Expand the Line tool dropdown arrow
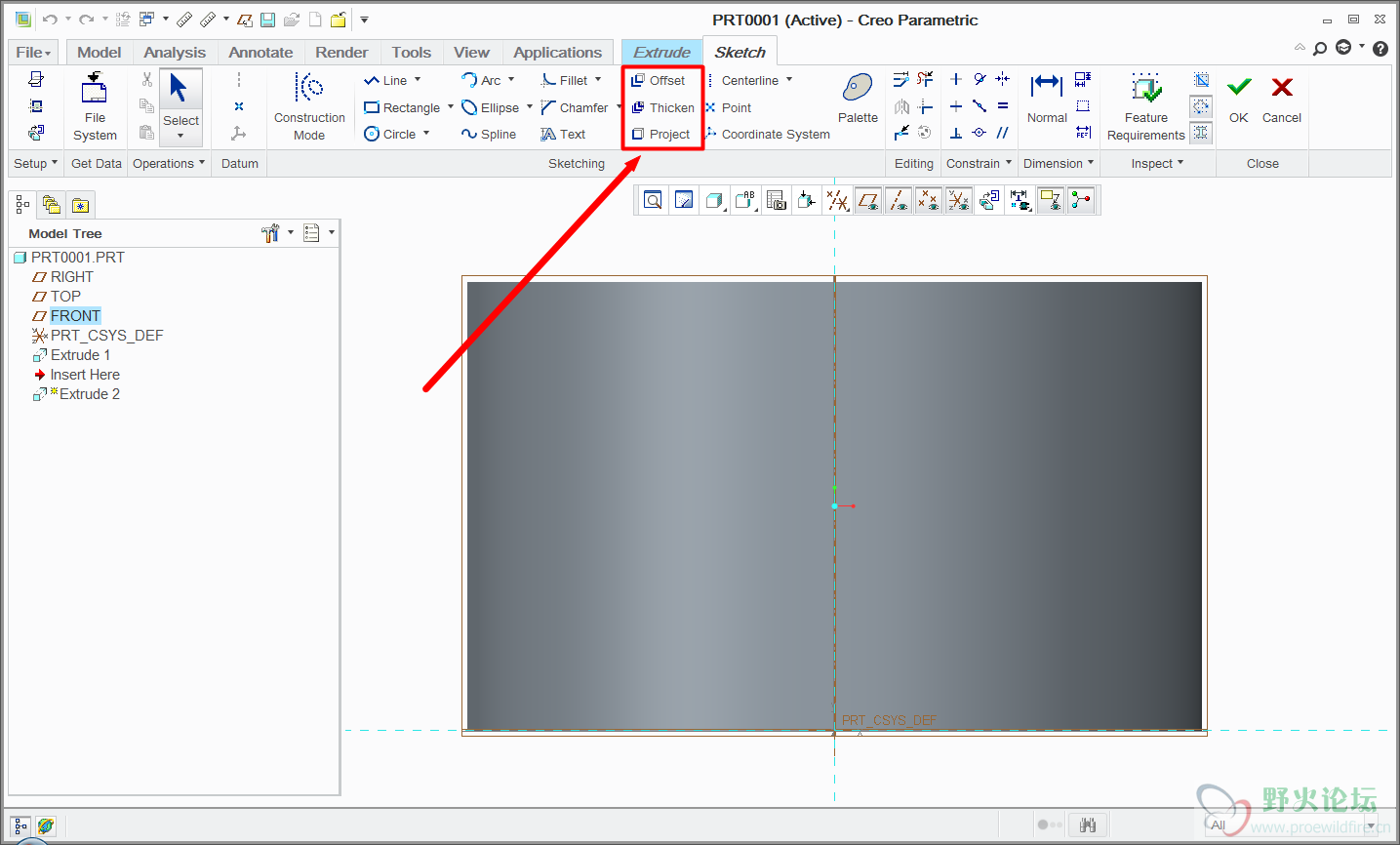The image size is (1400, 845). click(418, 80)
